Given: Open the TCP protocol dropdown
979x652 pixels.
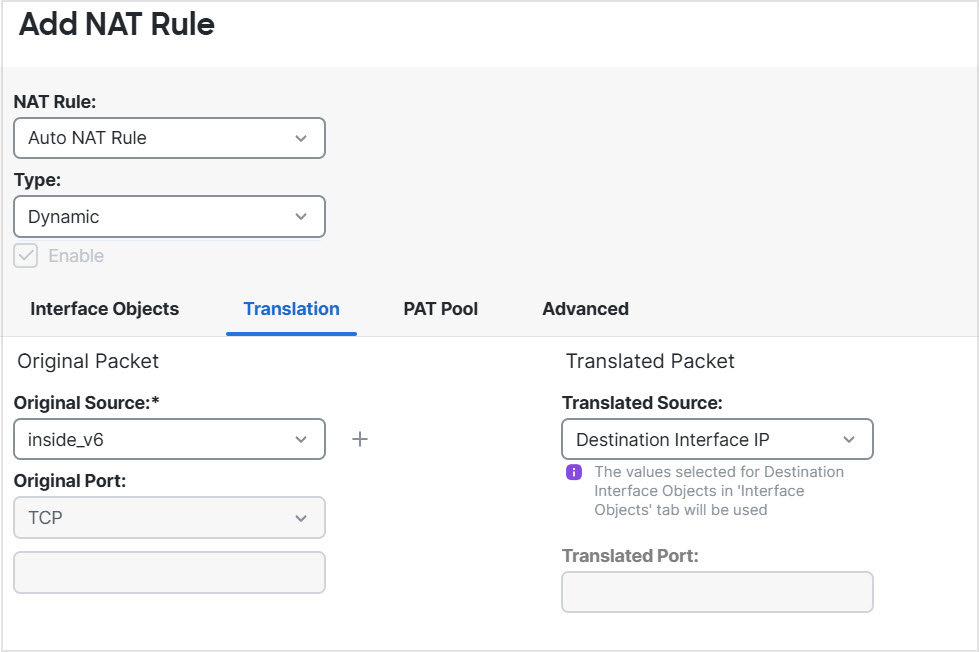Looking at the screenshot, I should point(169,518).
